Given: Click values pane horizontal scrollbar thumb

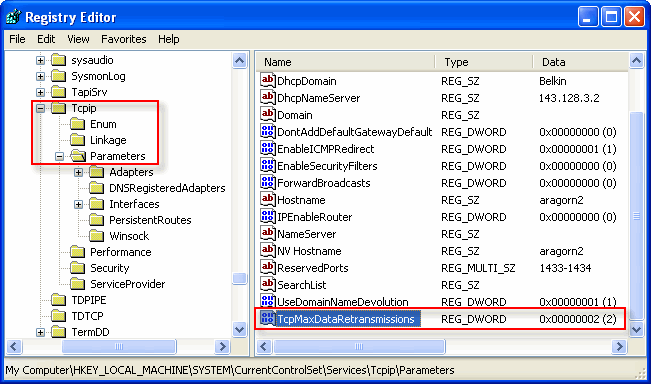Looking at the screenshot, I should point(359,346).
